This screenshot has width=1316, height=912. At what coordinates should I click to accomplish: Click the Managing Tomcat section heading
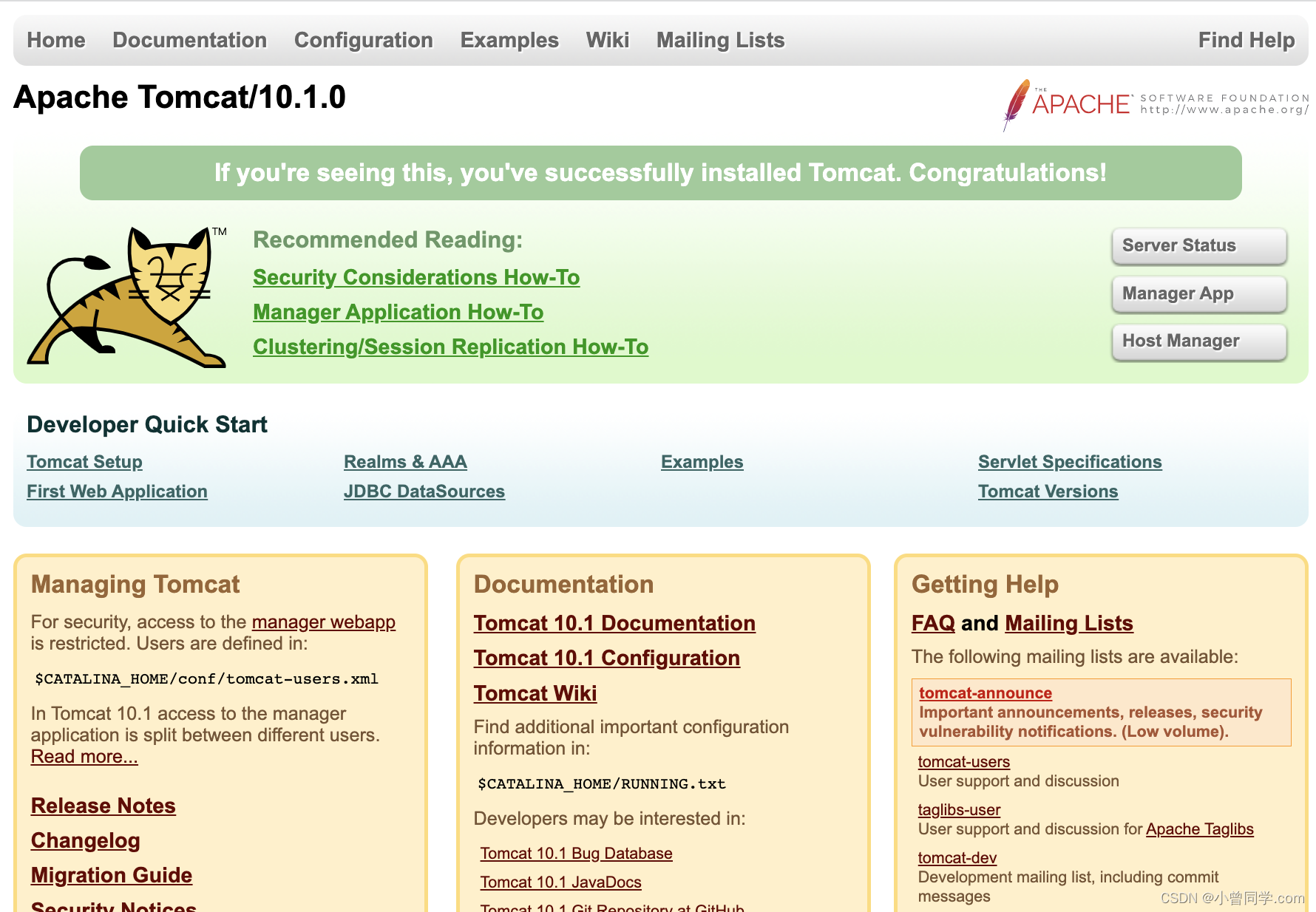[135, 585]
